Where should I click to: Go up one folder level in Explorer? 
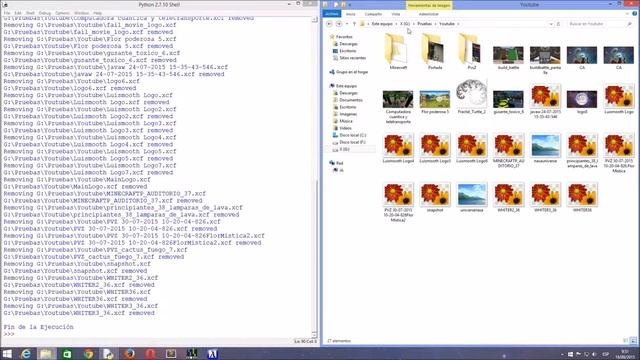tap(354, 24)
